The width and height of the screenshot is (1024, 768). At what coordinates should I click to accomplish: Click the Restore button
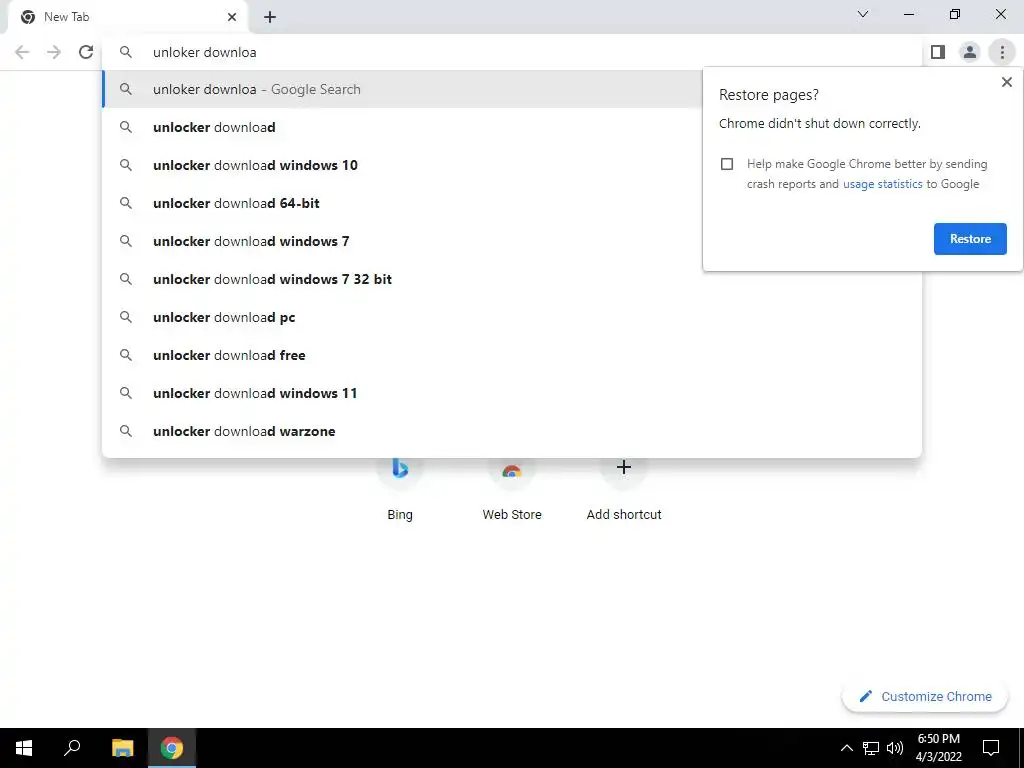point(970,239)
